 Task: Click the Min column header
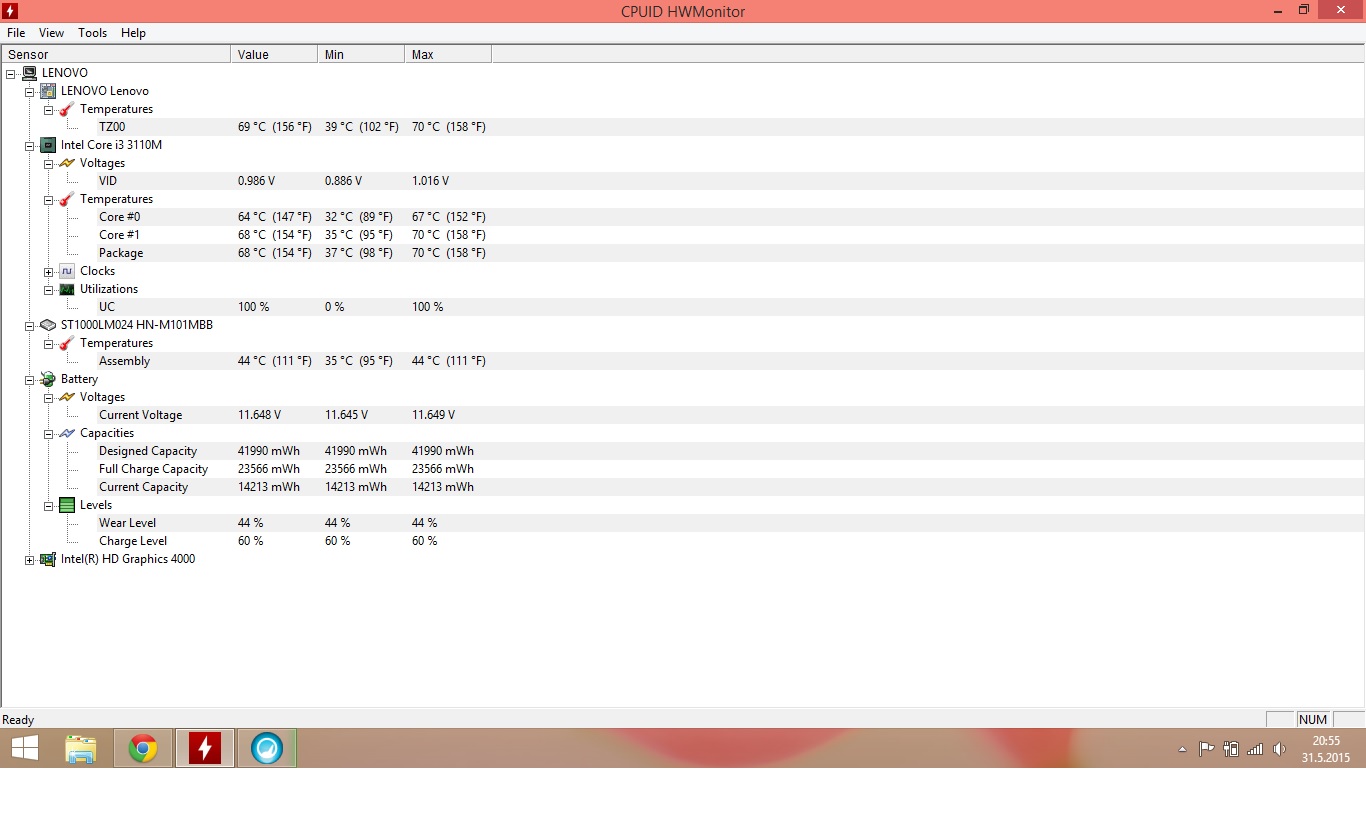pyautogui.click(x=361, y=54)
